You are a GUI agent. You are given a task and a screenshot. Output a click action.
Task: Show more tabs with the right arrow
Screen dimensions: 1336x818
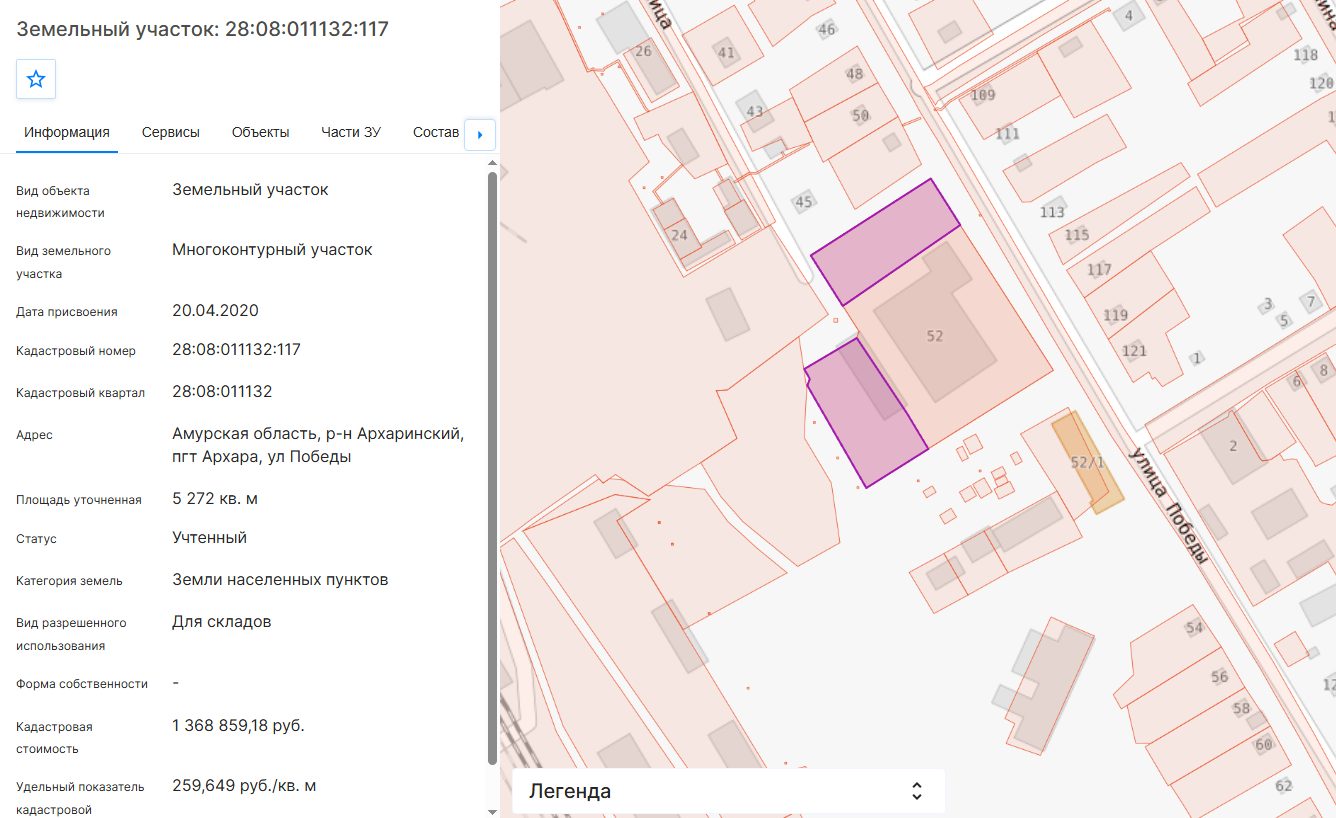point(480,134)
